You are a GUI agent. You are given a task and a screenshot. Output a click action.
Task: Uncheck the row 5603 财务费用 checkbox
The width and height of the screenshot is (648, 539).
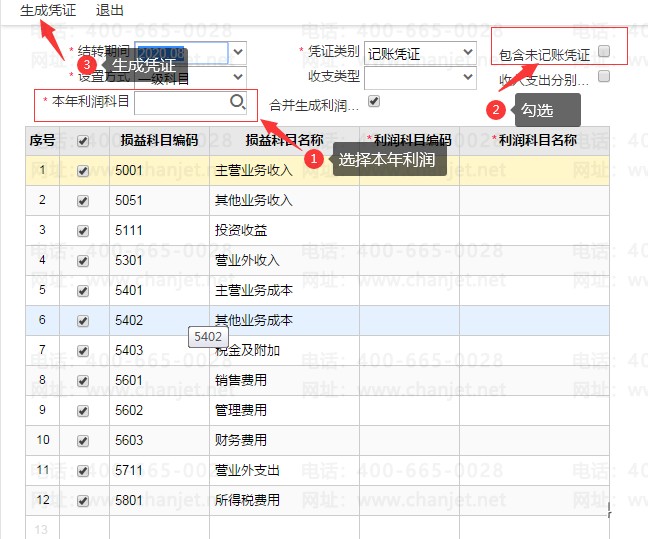pos(83,441)
